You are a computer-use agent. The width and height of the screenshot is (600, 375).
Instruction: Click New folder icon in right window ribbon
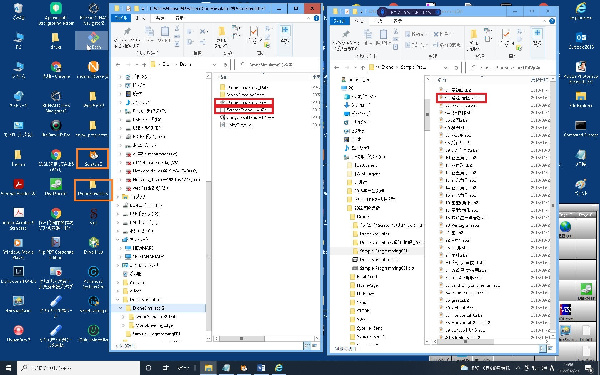coord(473,40)
